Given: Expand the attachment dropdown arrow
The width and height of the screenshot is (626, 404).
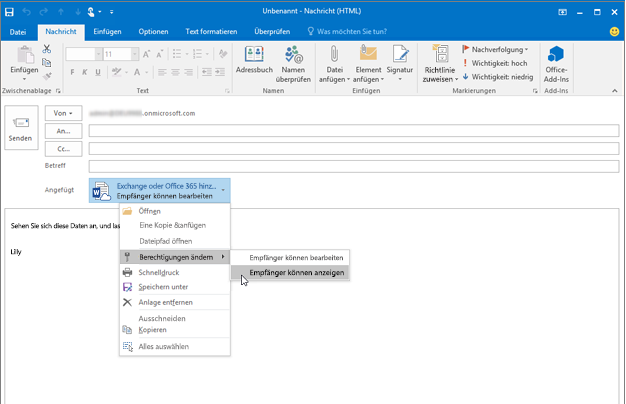Looking at the screenshot, I should point(223,190).
